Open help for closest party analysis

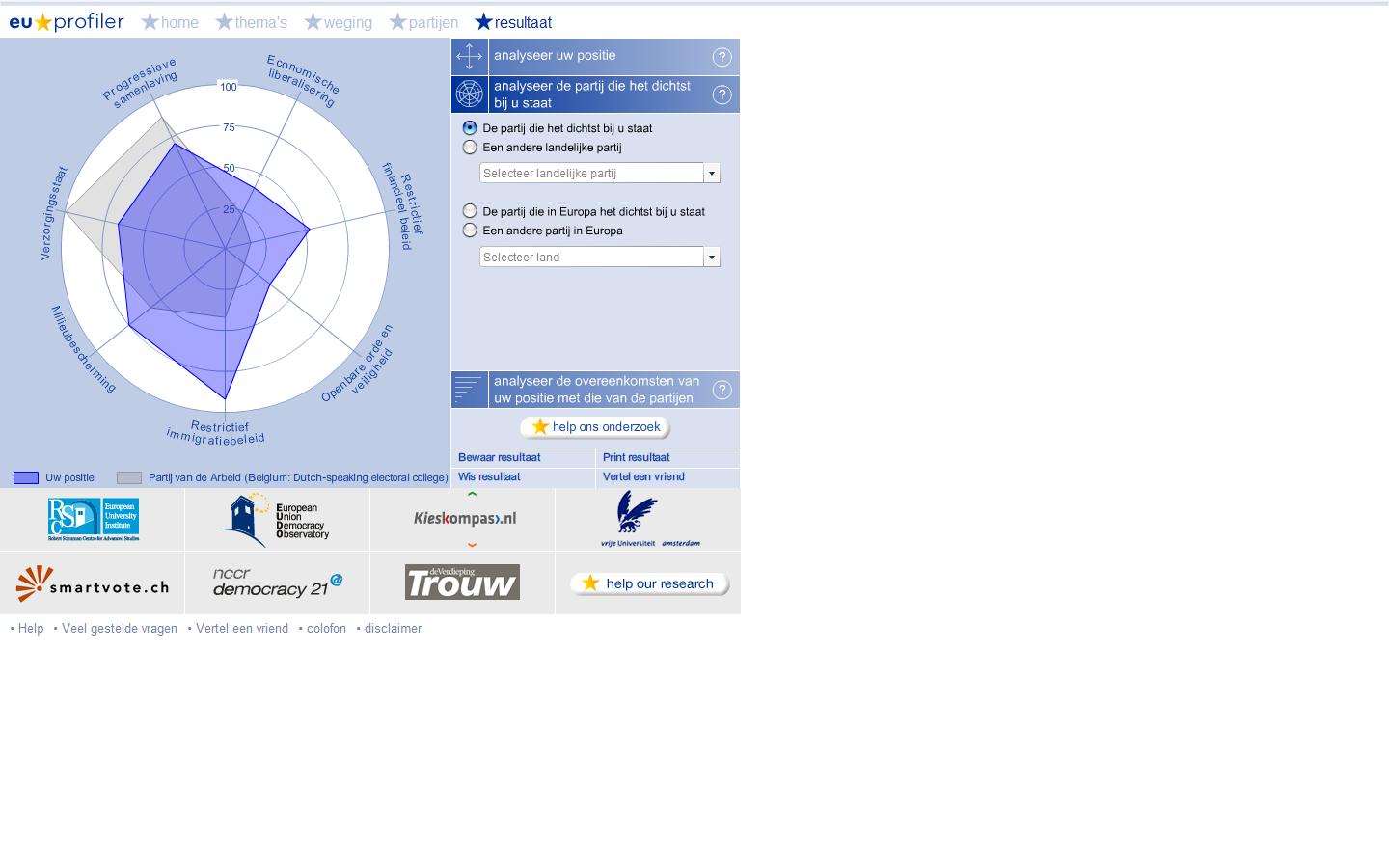point(722,95)
